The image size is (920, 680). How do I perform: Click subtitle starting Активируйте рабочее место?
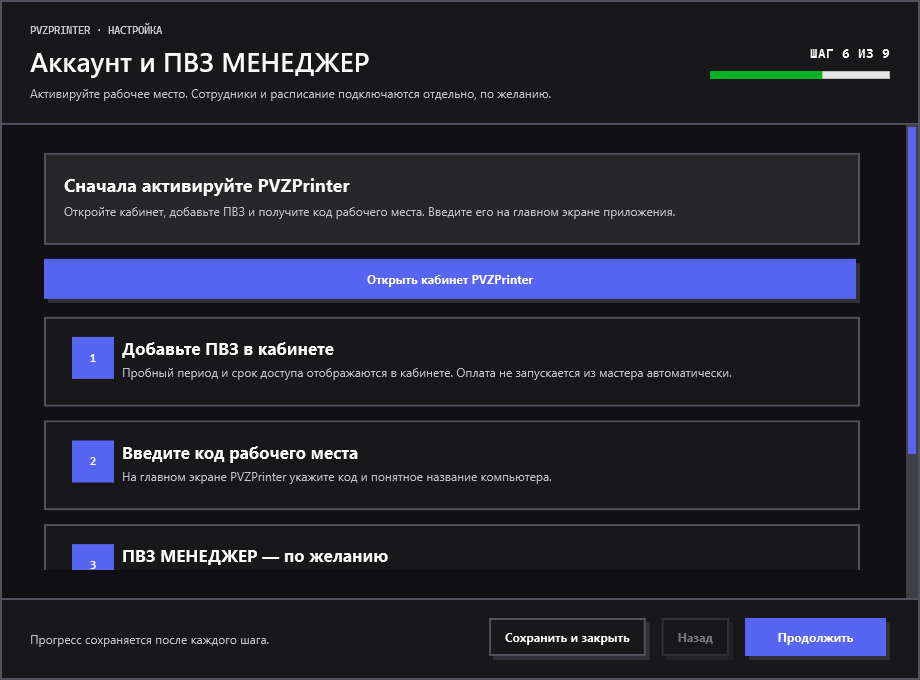click(x=290, y=94)
